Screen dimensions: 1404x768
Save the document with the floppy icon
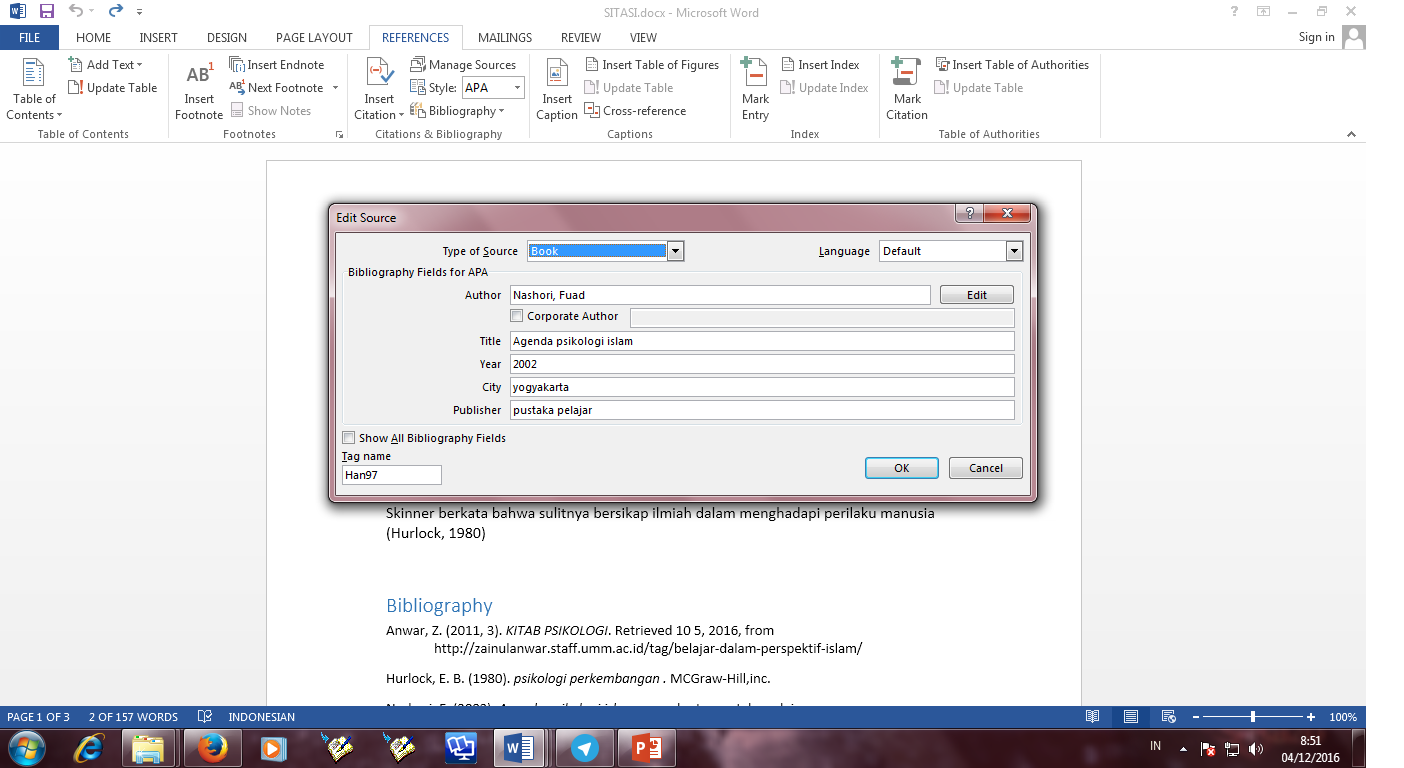coord(46,12)
